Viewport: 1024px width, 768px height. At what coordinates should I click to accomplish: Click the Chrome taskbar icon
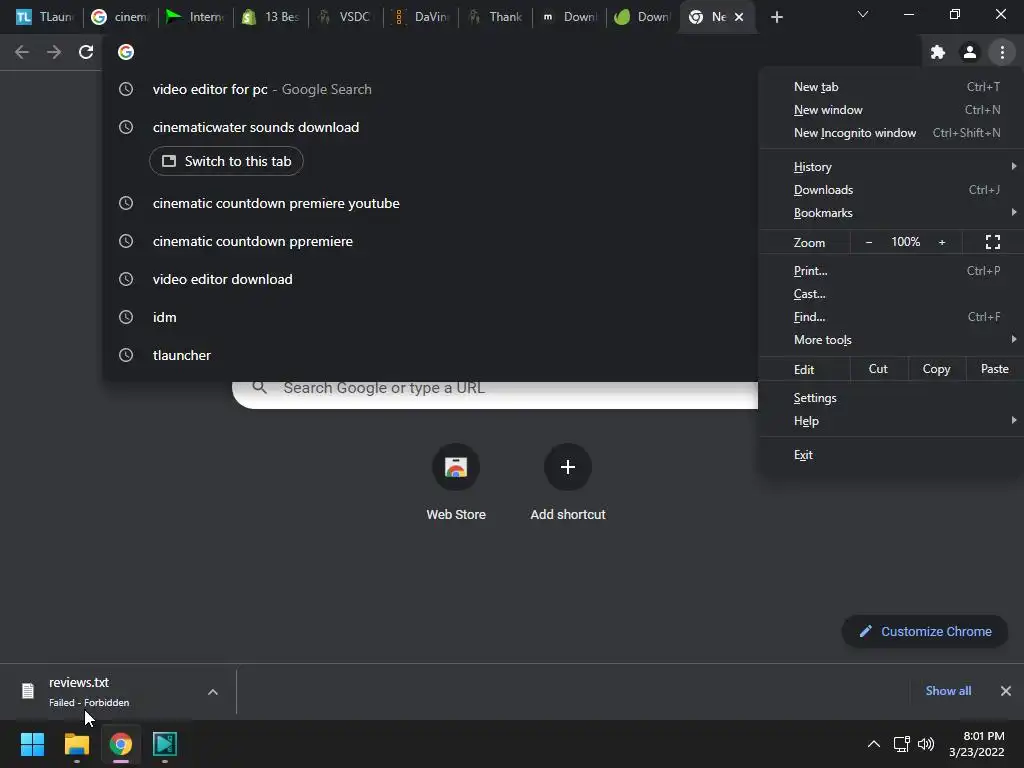point(121,744)
